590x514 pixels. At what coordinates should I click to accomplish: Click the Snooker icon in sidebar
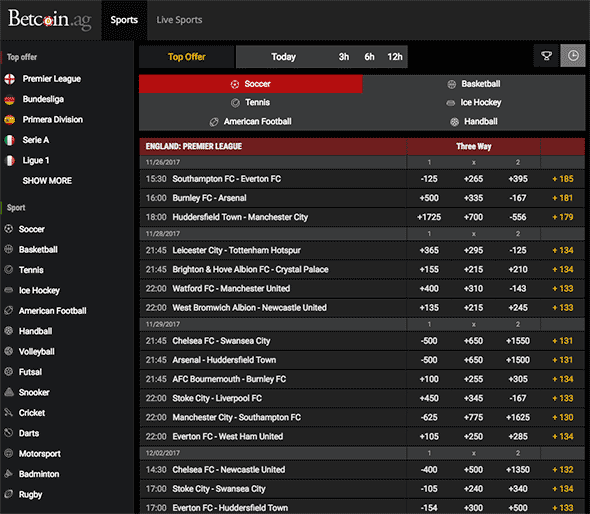9,392
